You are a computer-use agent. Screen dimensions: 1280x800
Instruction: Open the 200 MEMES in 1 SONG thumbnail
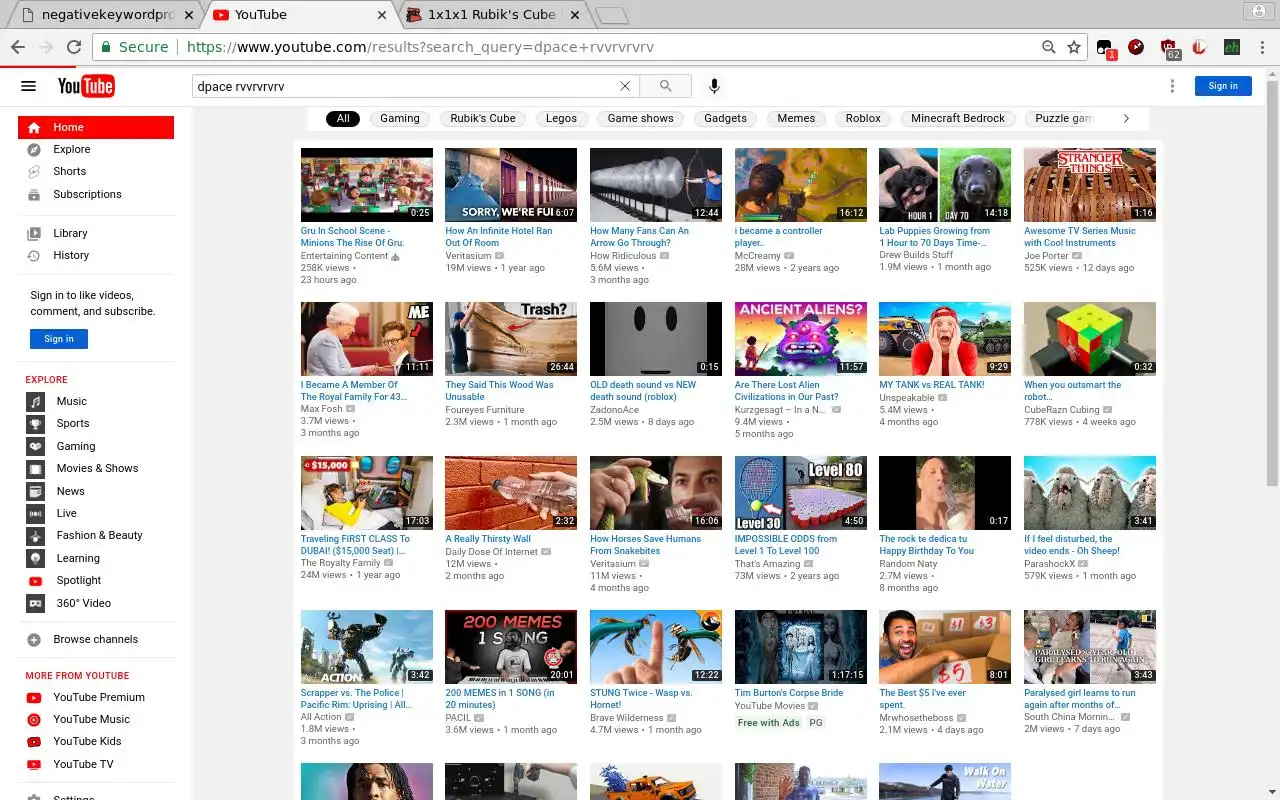click(x=511, y=647)
